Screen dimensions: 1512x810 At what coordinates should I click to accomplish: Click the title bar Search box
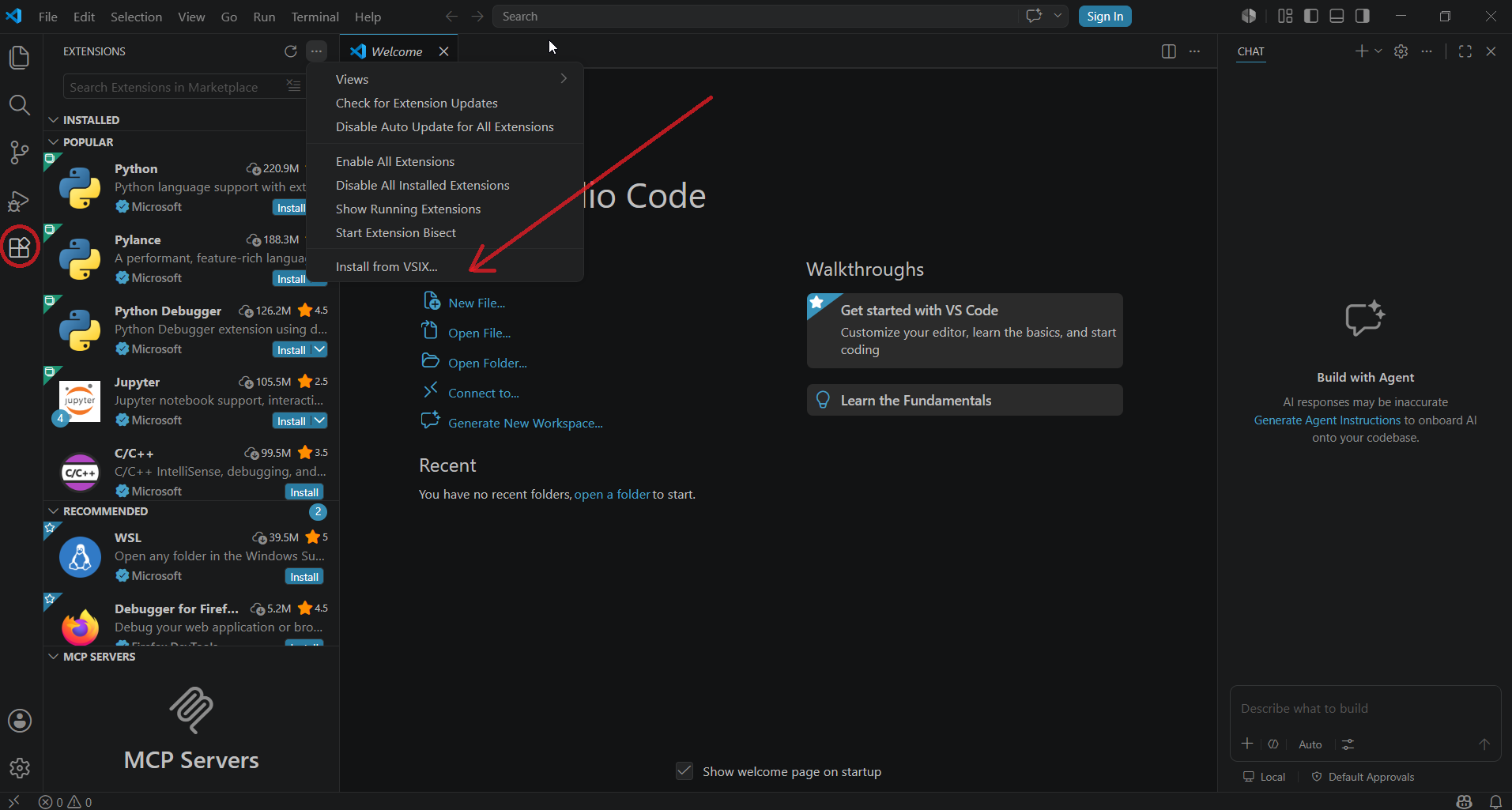click(x=755, y=17)
